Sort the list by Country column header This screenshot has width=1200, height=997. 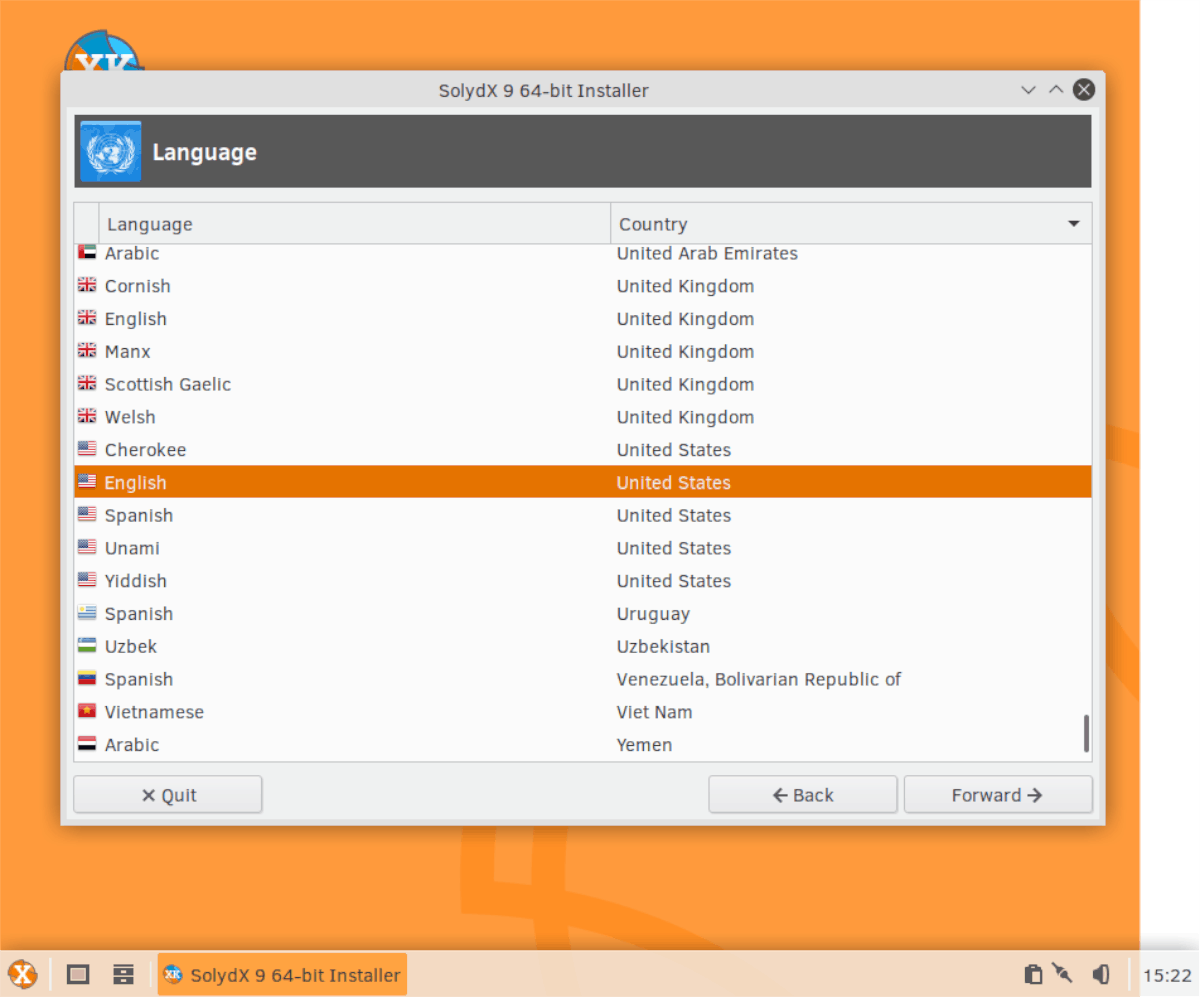pos(851,224)
